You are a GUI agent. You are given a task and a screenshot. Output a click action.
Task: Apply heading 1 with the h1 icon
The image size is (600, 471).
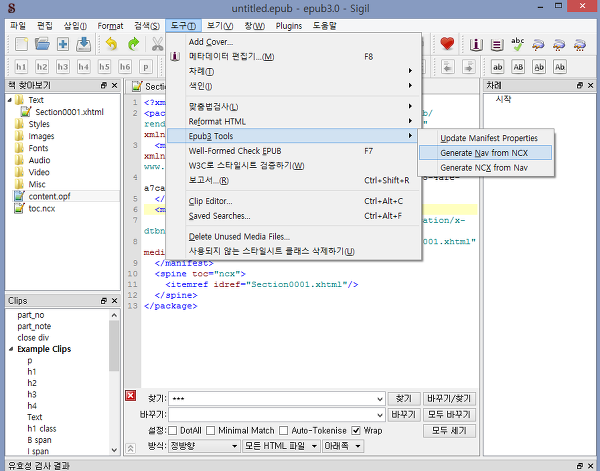[x=21, y=67]
